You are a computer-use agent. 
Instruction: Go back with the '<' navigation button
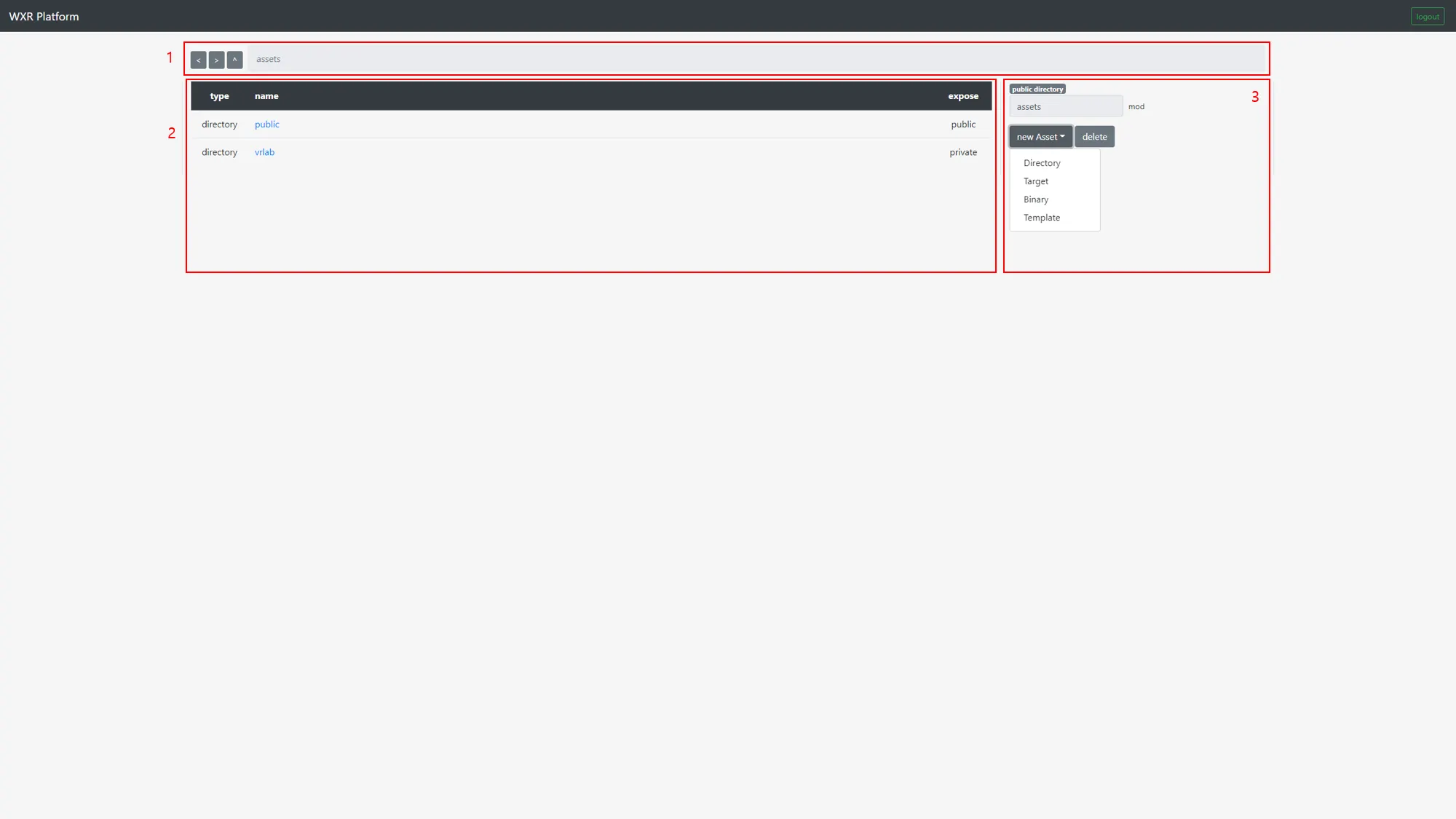(x=198, y=60)
